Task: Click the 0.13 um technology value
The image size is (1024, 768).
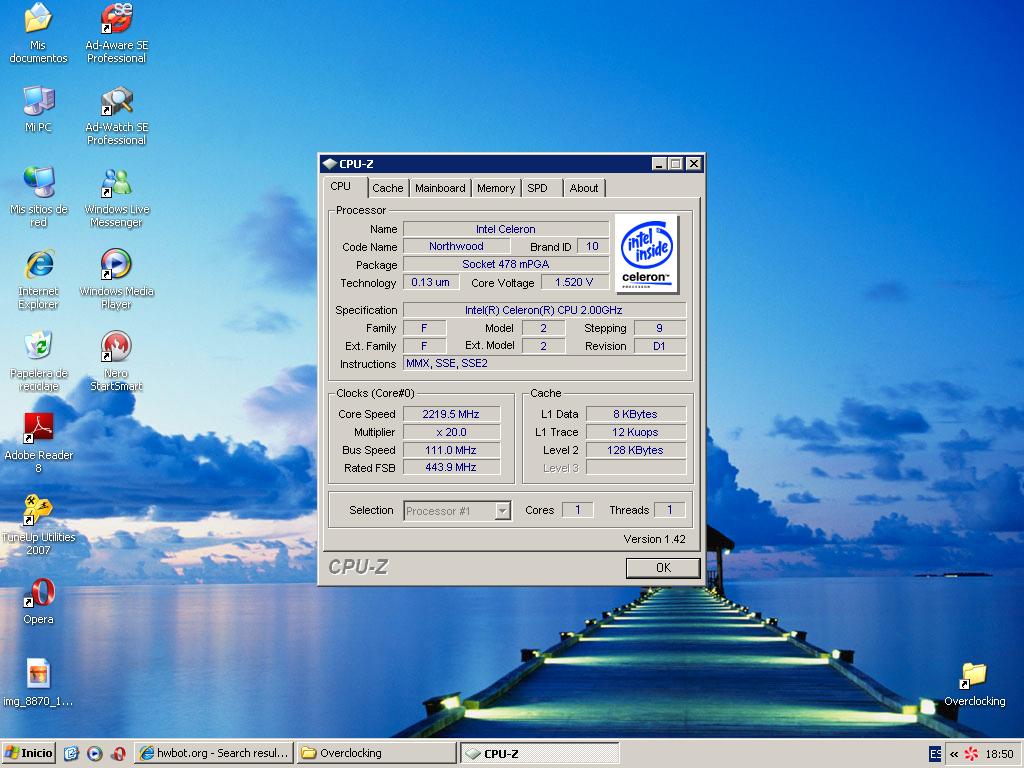Action: [431, 282]
